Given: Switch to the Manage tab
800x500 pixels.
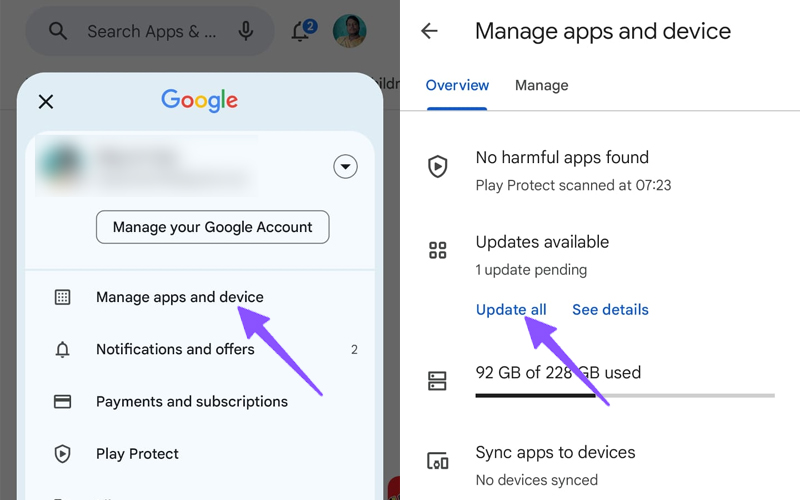Looking at the screenshot, I should click(541, 85).
